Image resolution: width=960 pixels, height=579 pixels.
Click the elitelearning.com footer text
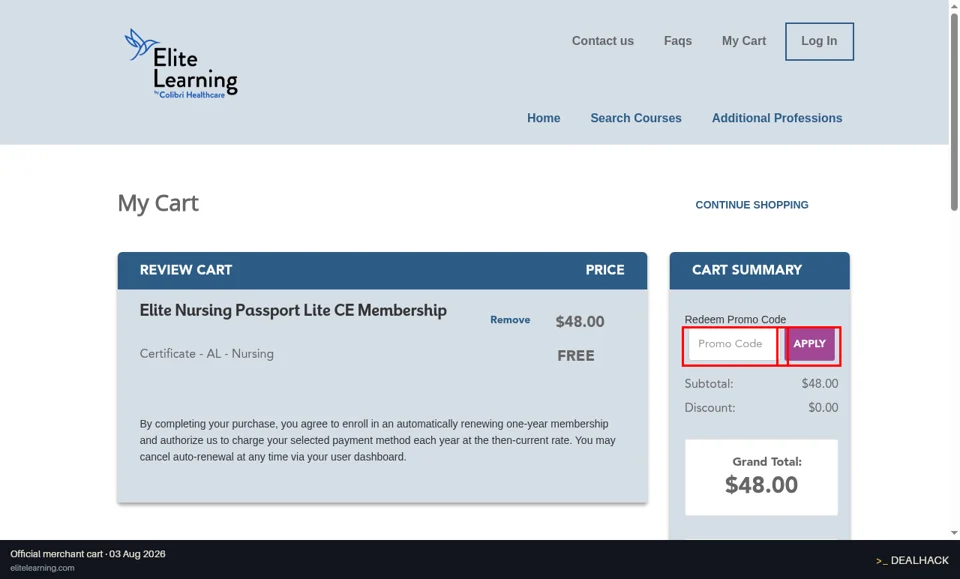(42, 568)
